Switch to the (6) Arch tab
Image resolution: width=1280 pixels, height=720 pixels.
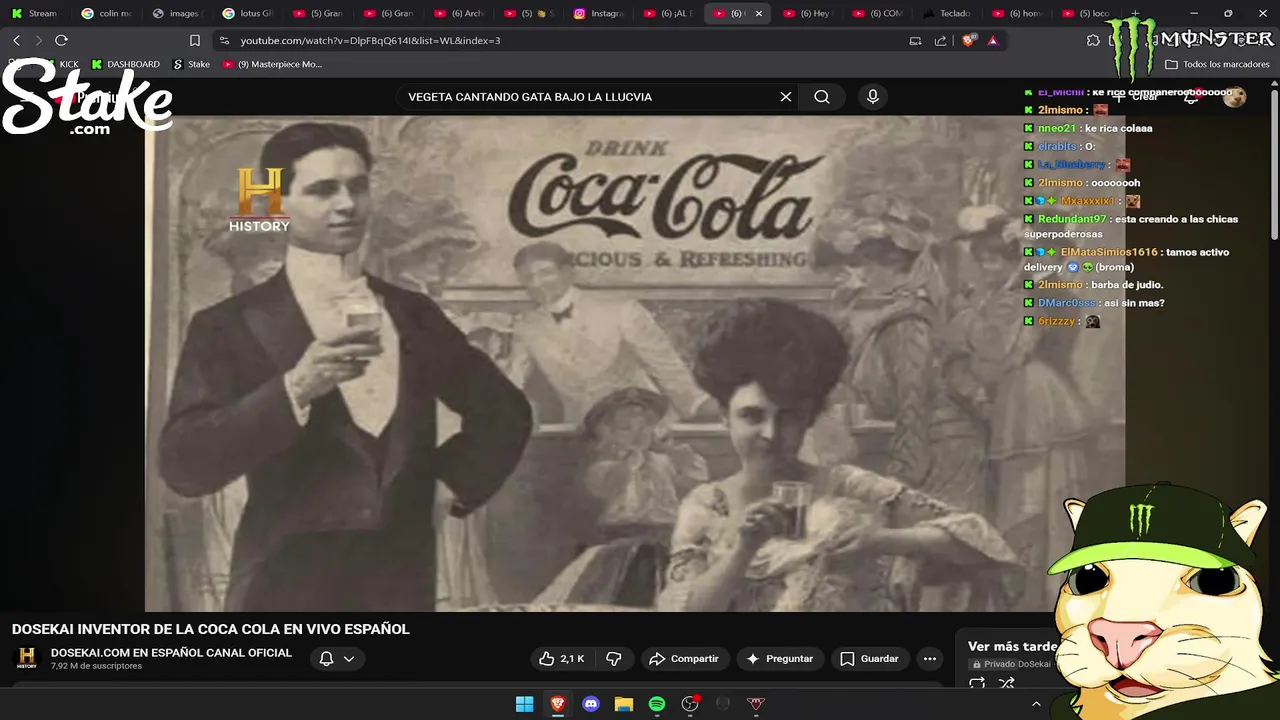pyautogui.click(x=459, y=13)
